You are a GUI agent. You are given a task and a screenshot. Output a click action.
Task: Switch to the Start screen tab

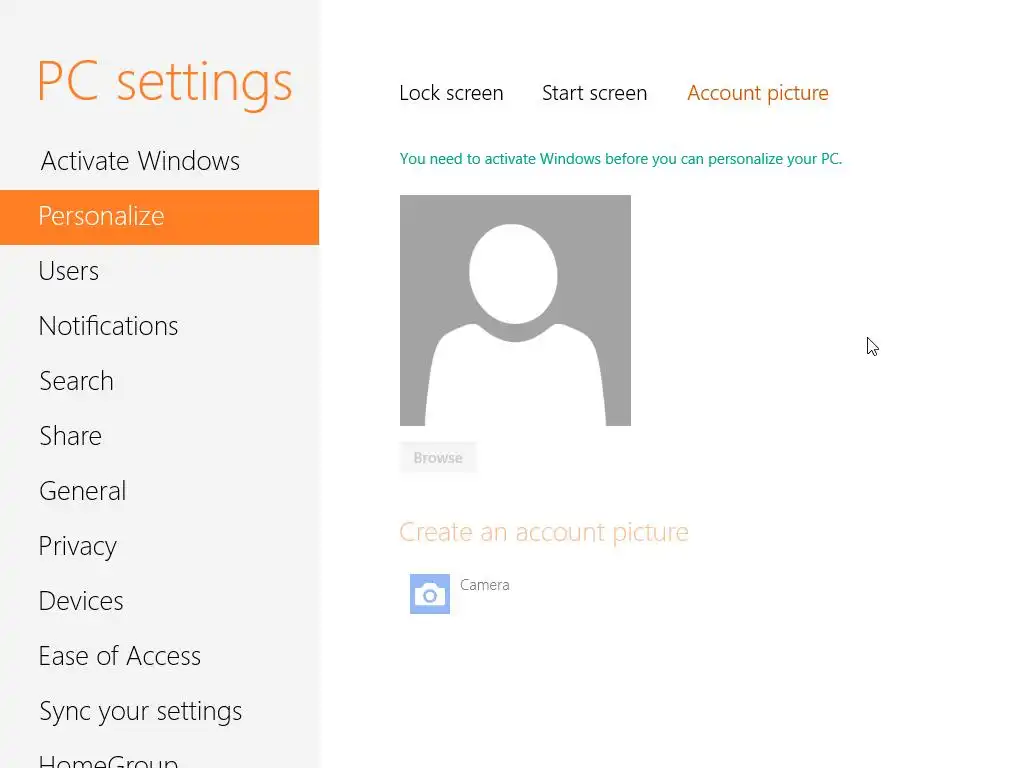pos(594,93)
